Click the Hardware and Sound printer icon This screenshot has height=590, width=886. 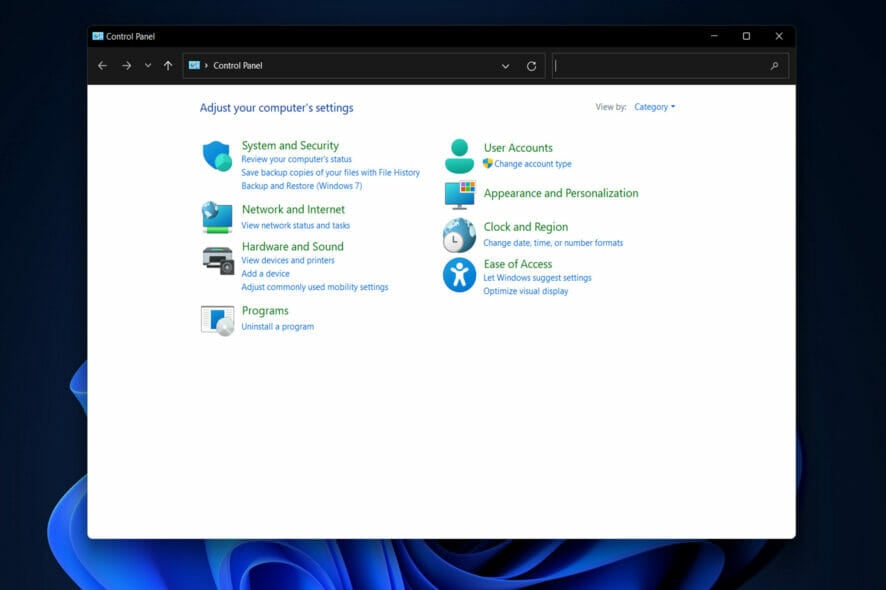click(x=217, y=260)
